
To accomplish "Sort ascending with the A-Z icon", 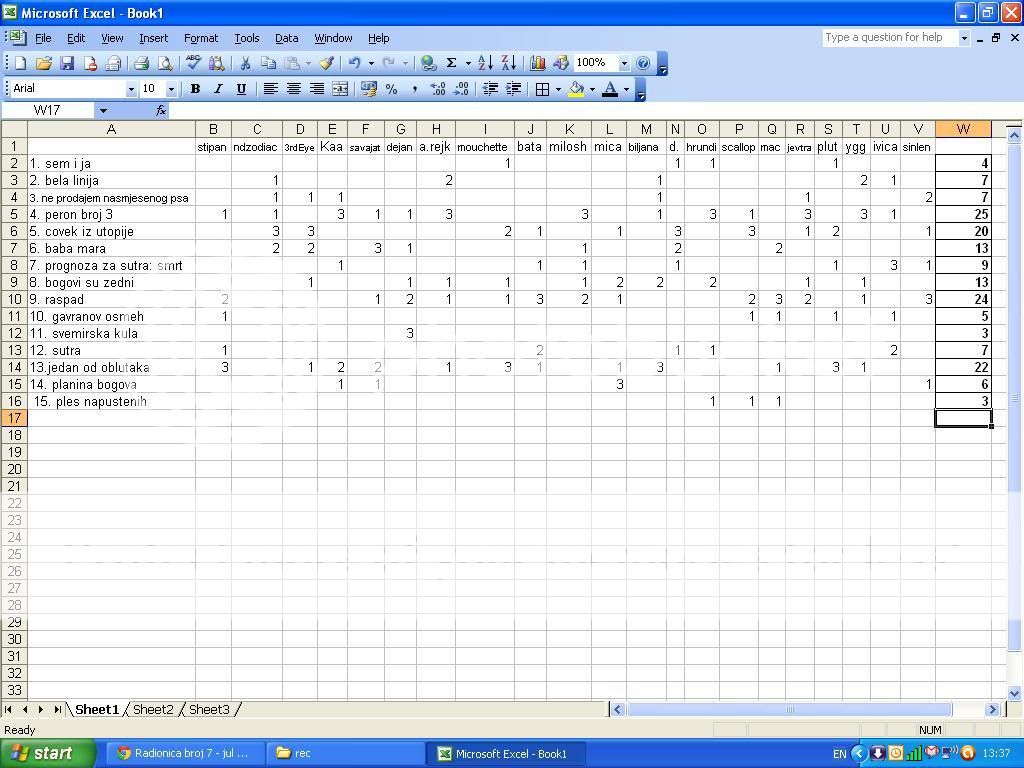I will (x=485, y=63).
